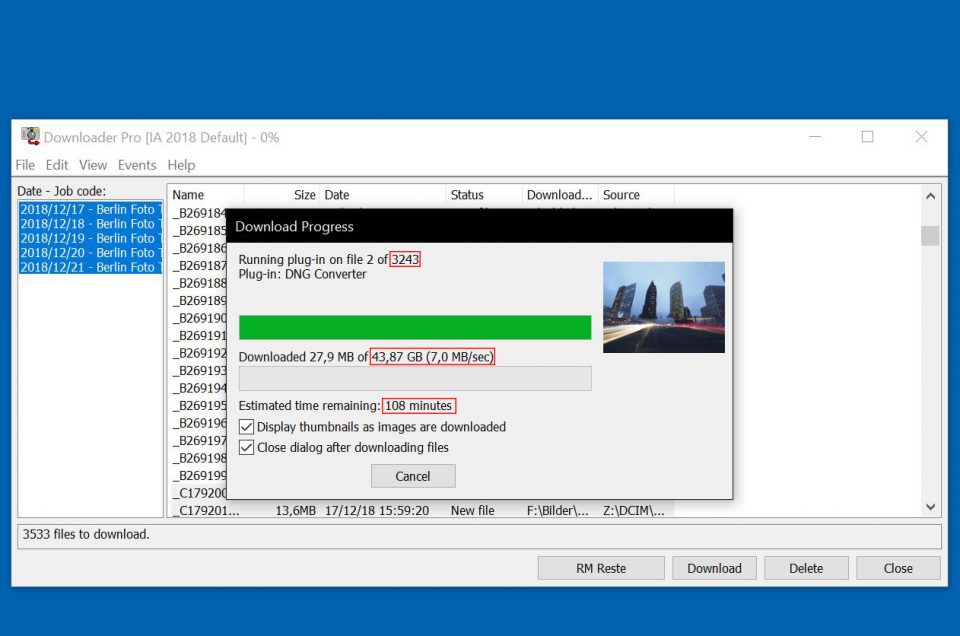Viewport: 960px width, 636px height.
Task: Open the File menu
Action: pyautogui.click(x=25, y=165)
